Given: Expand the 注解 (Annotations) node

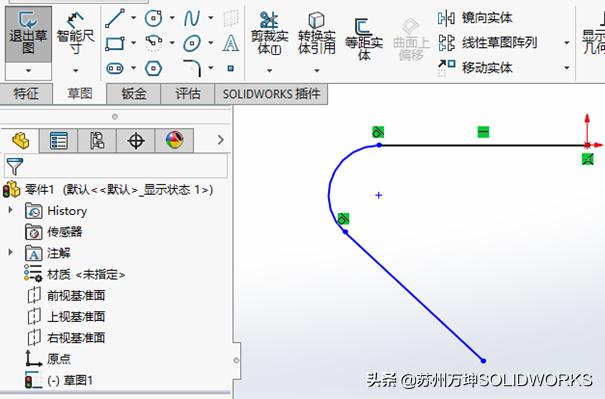Looking at the screenshot, I should coord(10,252).
